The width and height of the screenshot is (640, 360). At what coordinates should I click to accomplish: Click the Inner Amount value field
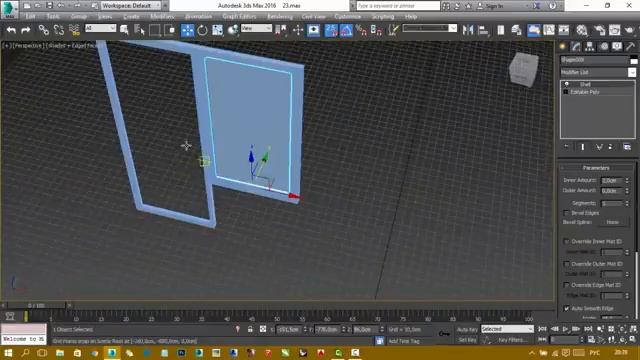tap(611, 180)
